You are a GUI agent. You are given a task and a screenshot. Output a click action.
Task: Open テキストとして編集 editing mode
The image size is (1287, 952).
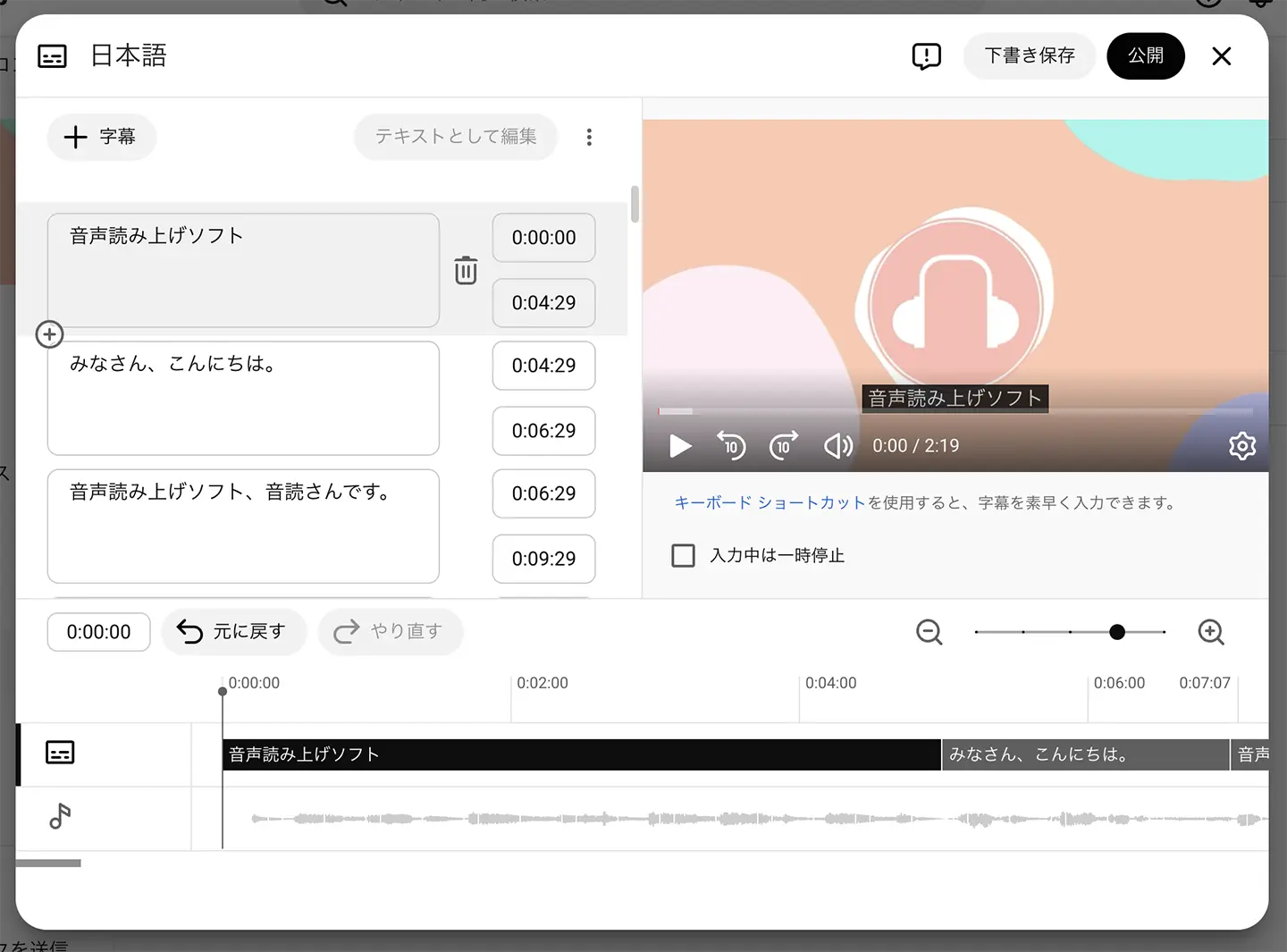[456, 137]
